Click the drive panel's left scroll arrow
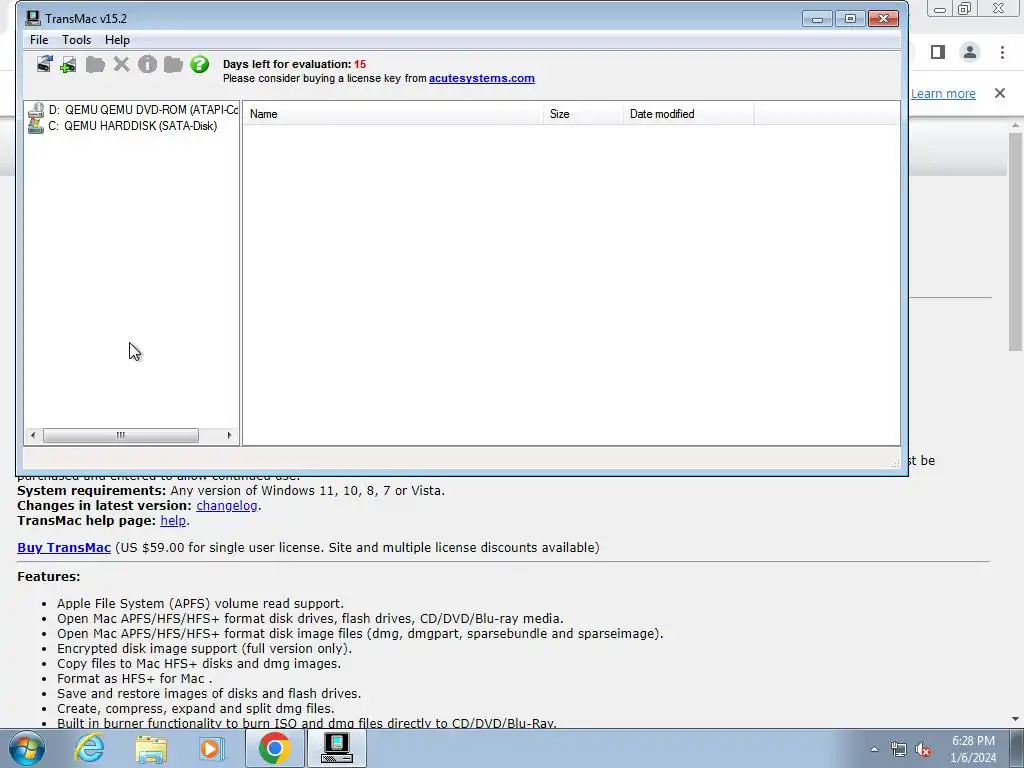This screenshot has width=1024, height=768. point(33,435)
